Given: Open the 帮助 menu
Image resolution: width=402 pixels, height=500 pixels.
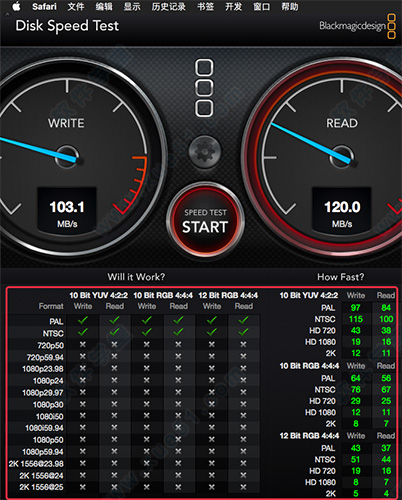Looking at the screenshot, I should click(x=290, y=6).
